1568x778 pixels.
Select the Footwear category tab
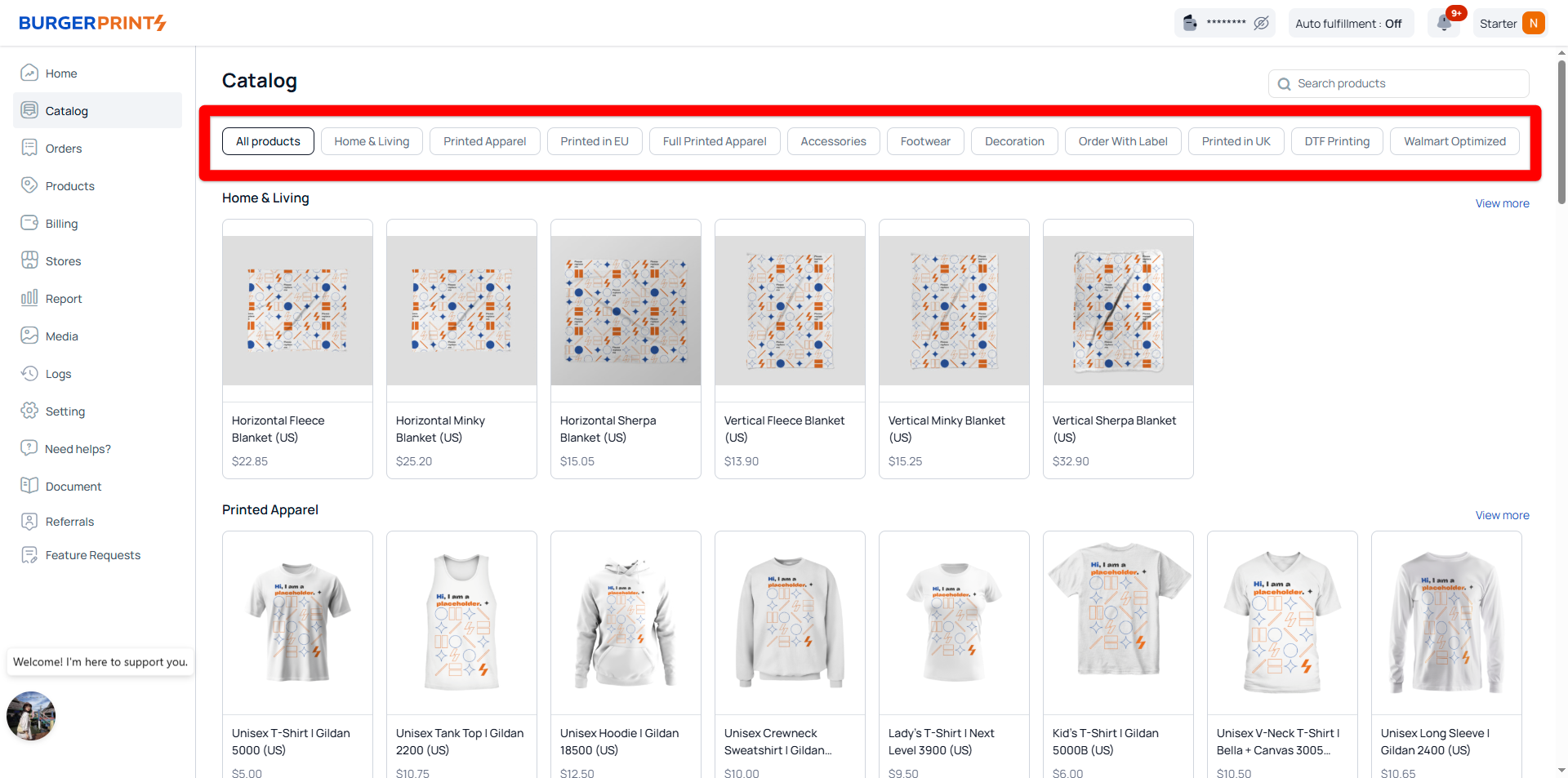point(925,141)
